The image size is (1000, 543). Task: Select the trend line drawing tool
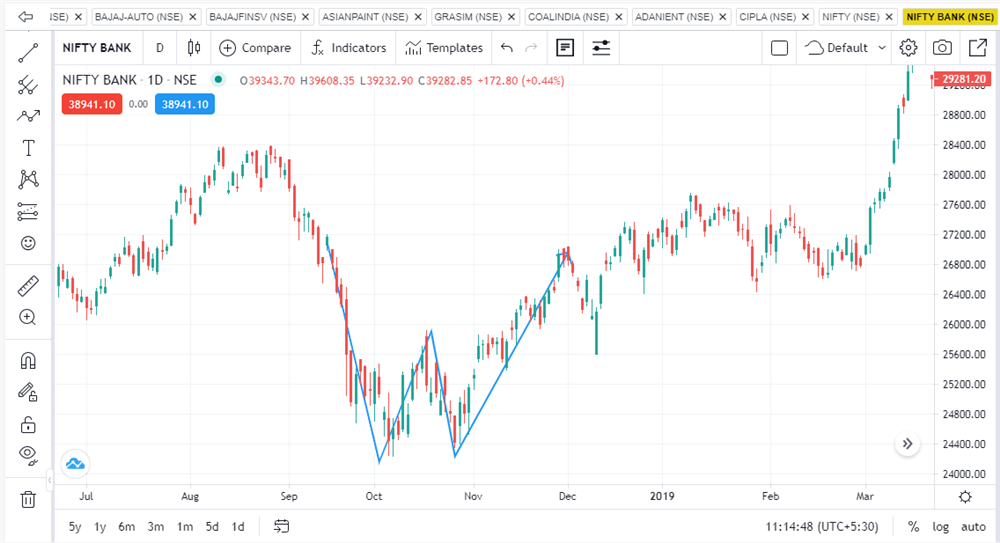28,53
